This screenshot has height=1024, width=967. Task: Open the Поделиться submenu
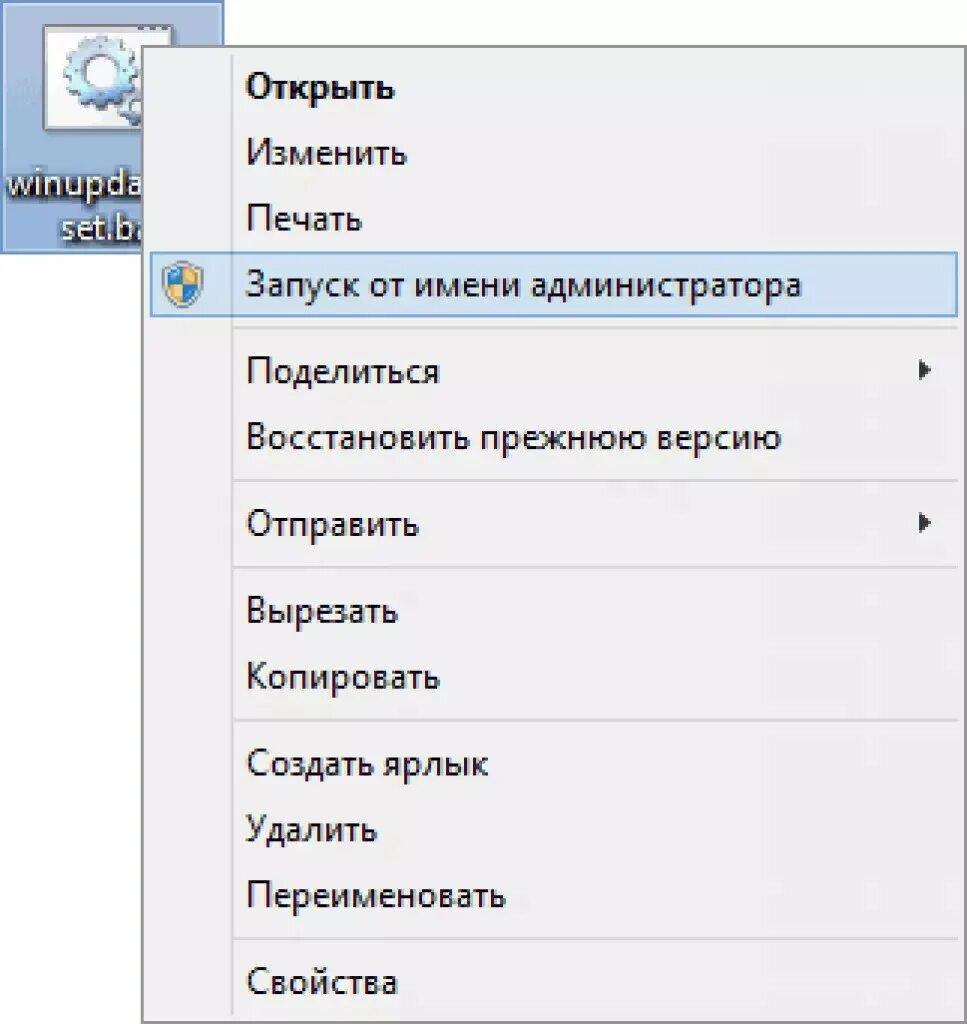(553, 371)
